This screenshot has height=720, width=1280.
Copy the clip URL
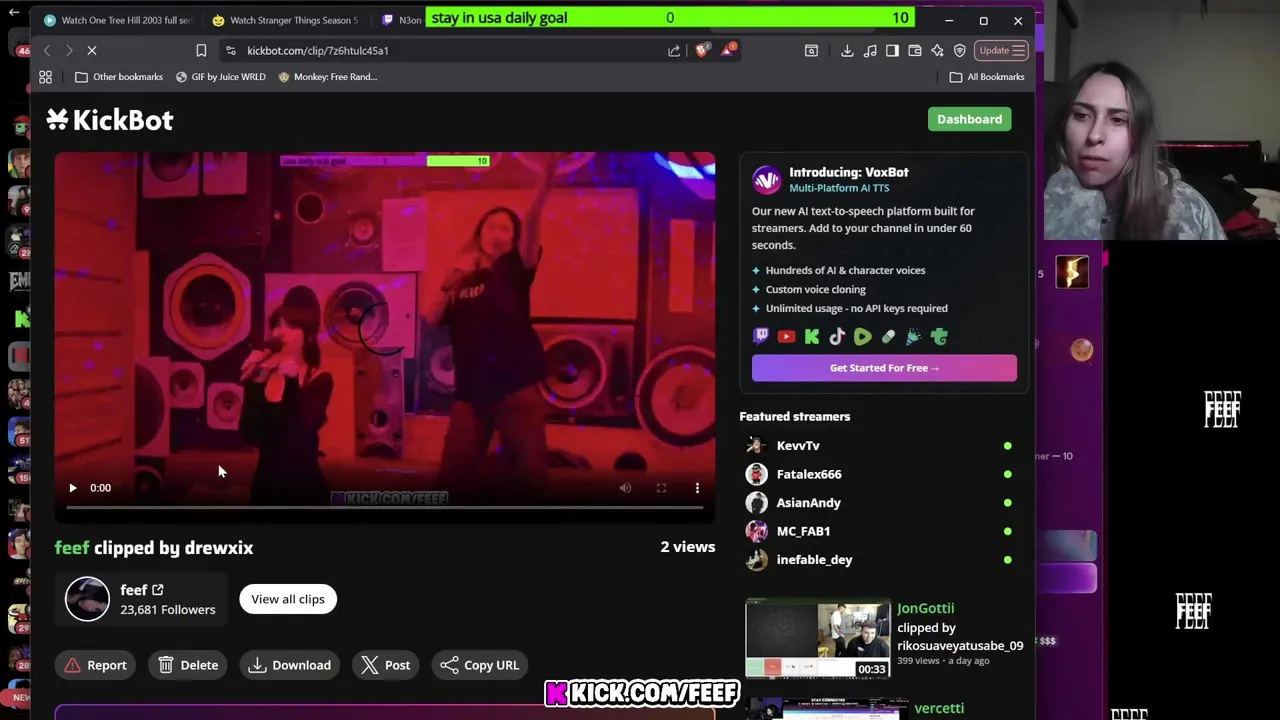click(x=480, y=665)
